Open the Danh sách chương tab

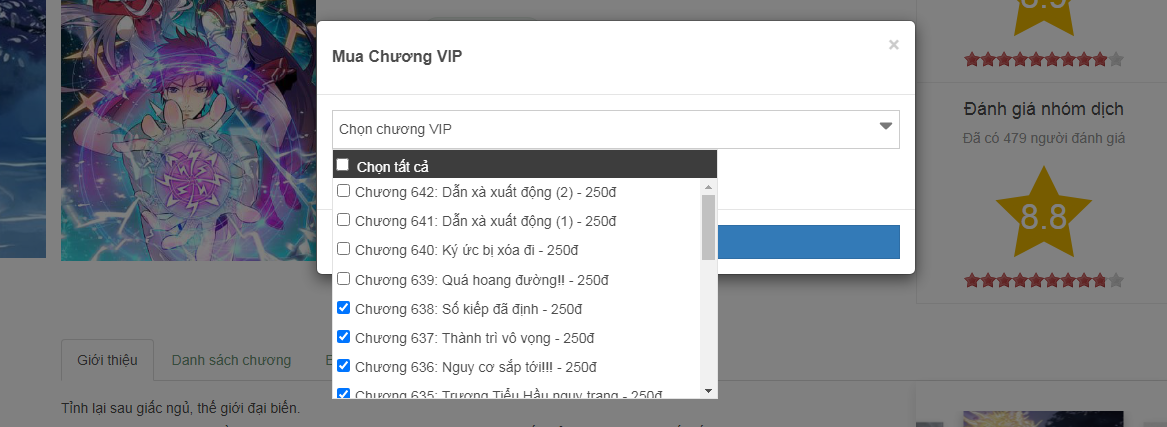coord(231,360)
